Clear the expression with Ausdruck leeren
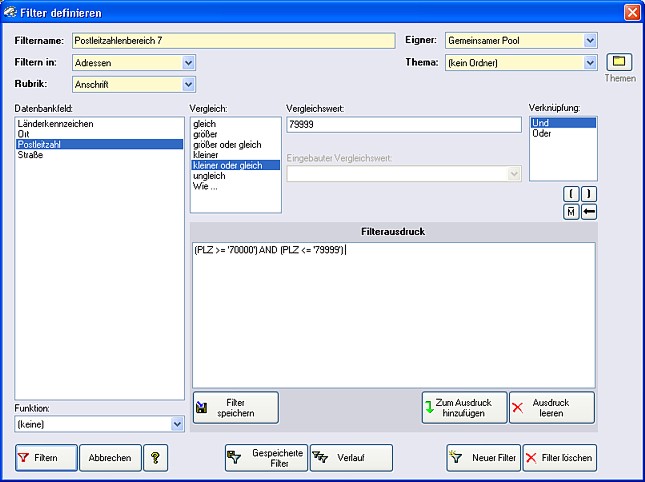Screen dimensions: 645x482 coord(552,407)
